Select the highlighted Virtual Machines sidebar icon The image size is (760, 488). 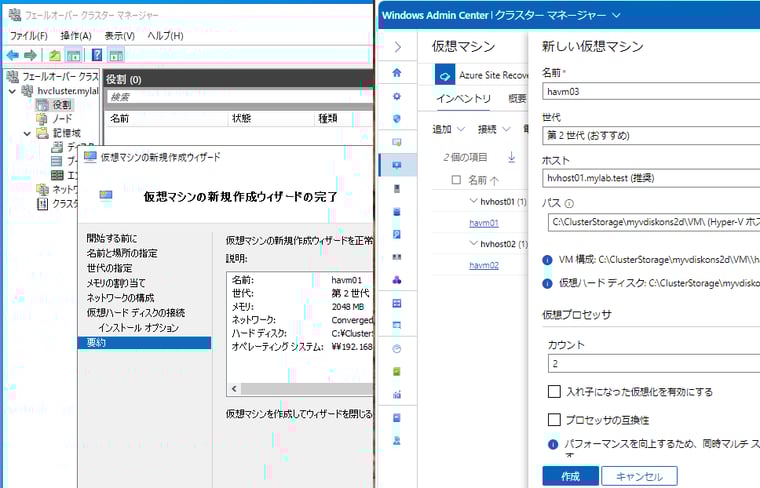(x=397, y=165)
